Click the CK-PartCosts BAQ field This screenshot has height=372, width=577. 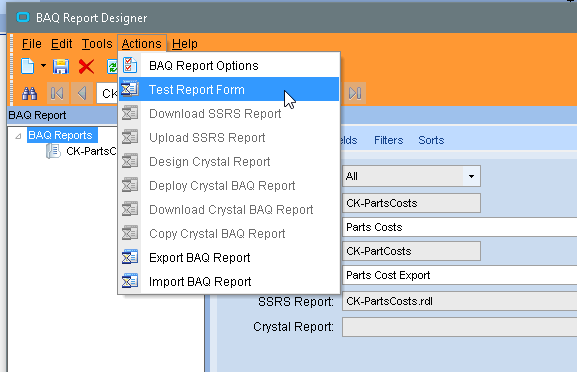coord(411,251)
